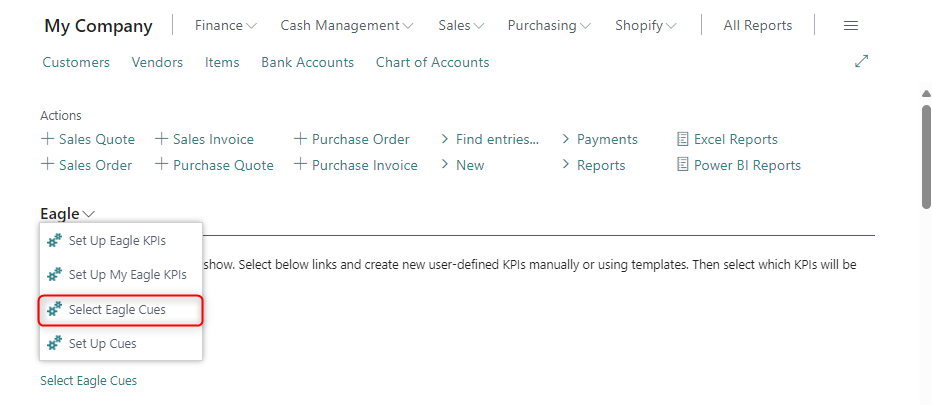Click the Power BI Reports icon

pos(683,165)
